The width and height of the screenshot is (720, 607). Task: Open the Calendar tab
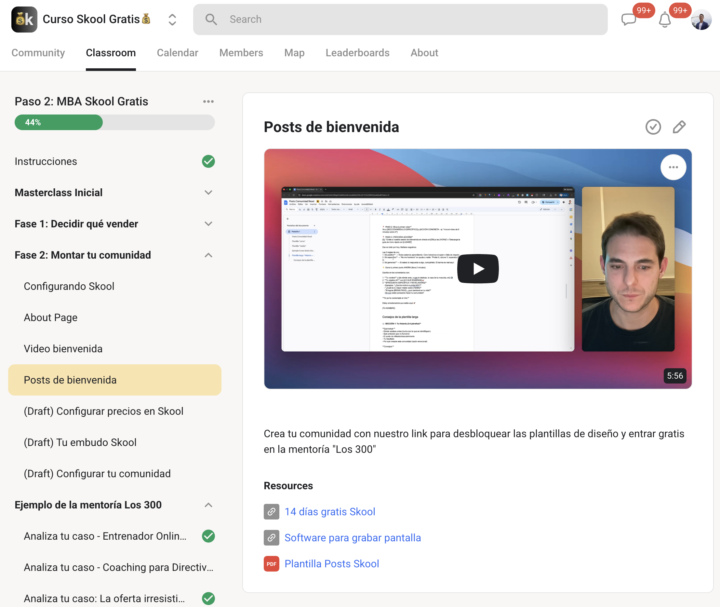pyautogui.click(x=177, y=53)
